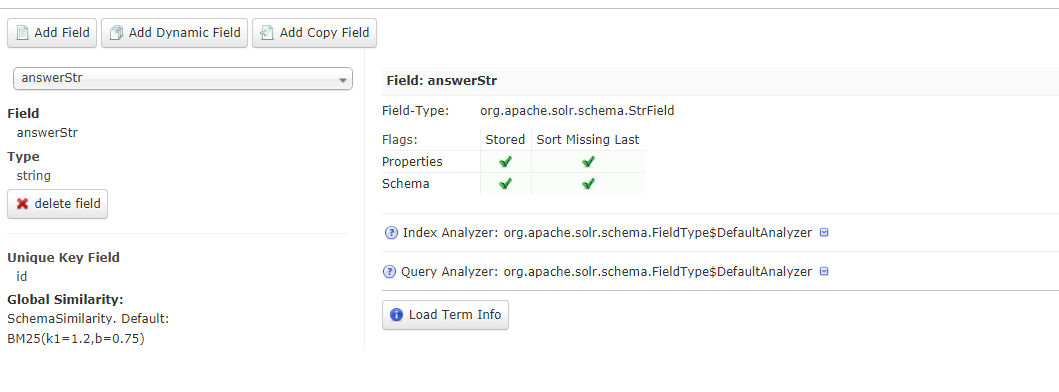The image size is (1059, 392).
Task: Click the Add Copy Field icon
Action: [x=267, y=32]
